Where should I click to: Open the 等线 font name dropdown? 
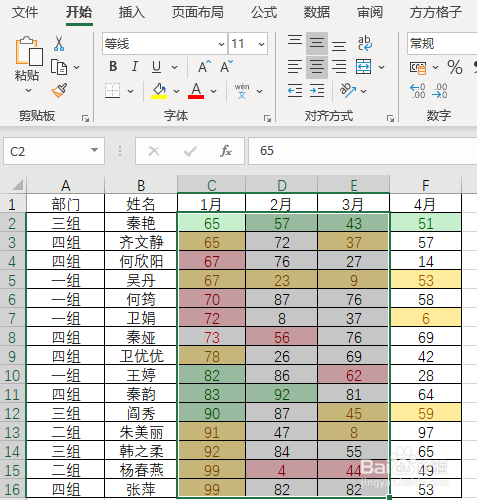[x=221, y=44]
